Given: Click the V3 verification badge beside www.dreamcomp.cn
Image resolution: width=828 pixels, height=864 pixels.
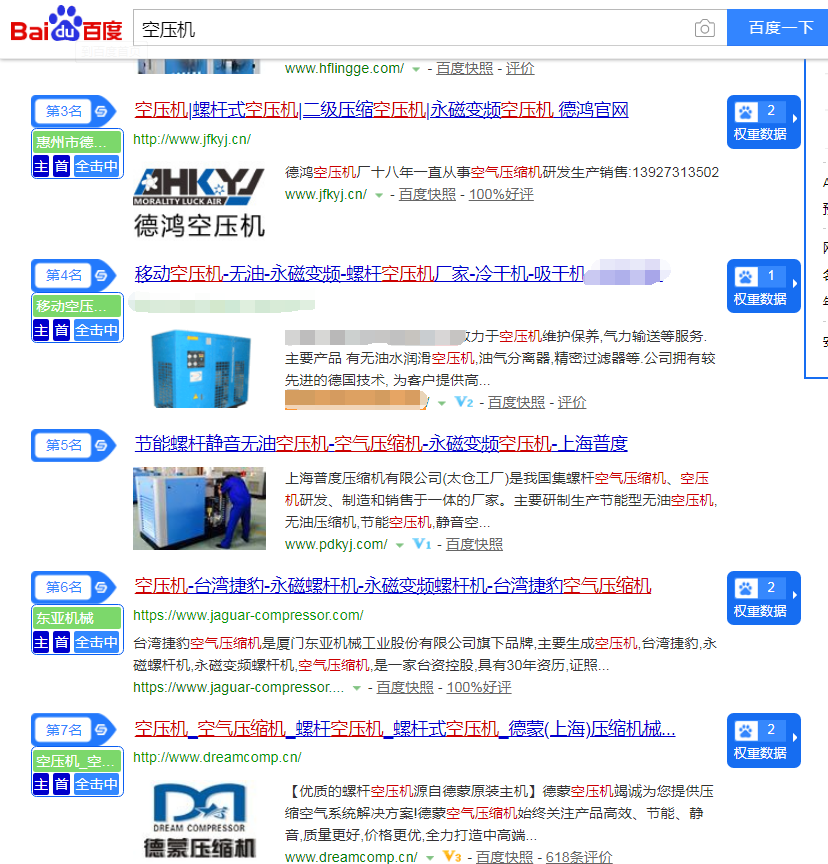Looking at the screenshot, I should pos(452,857).
